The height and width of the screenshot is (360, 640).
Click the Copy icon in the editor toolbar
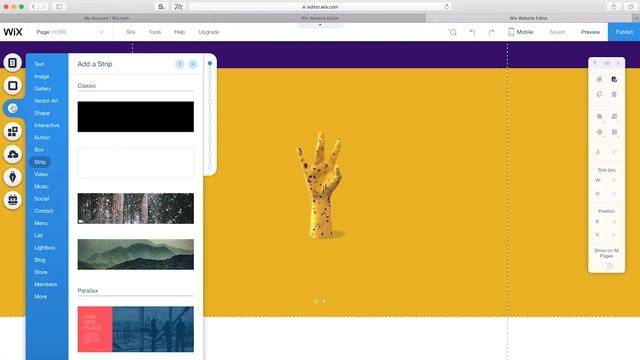(x=599, y=79)
